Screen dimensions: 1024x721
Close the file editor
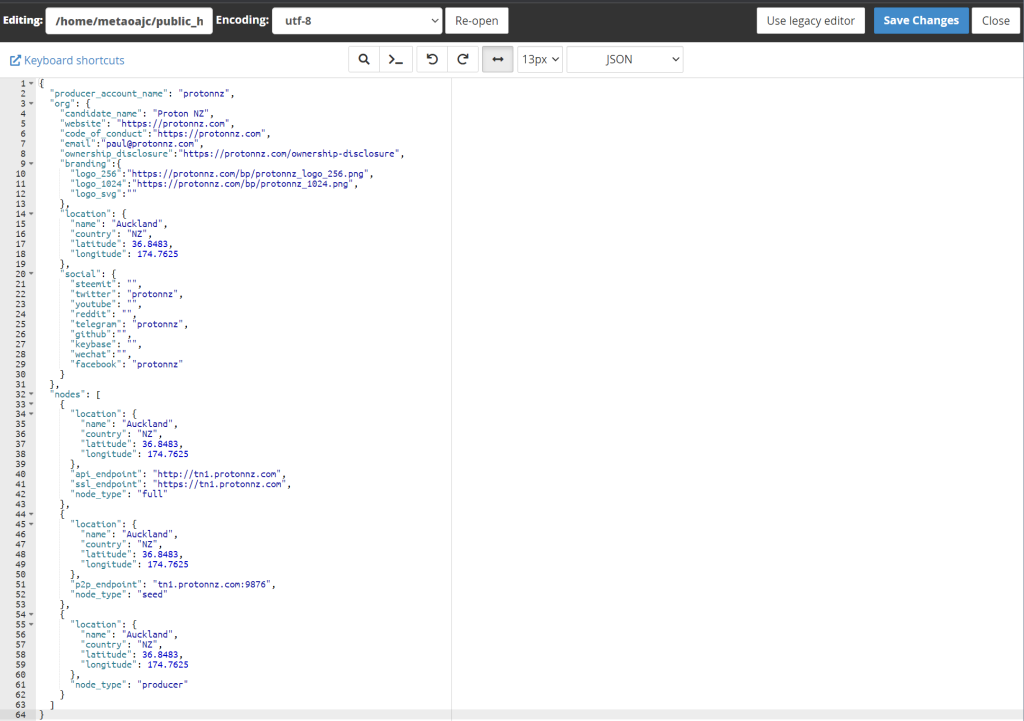tap(995, 21)
